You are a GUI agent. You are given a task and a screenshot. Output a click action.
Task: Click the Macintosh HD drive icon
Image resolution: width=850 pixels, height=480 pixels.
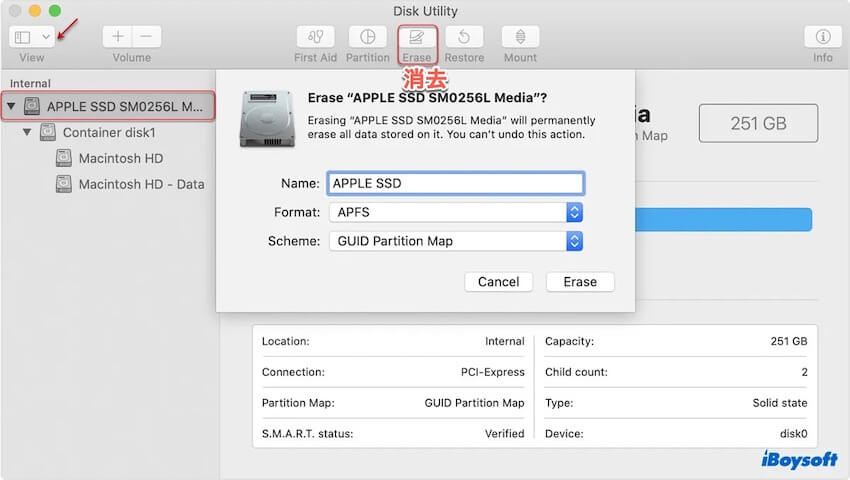point(63,158)
